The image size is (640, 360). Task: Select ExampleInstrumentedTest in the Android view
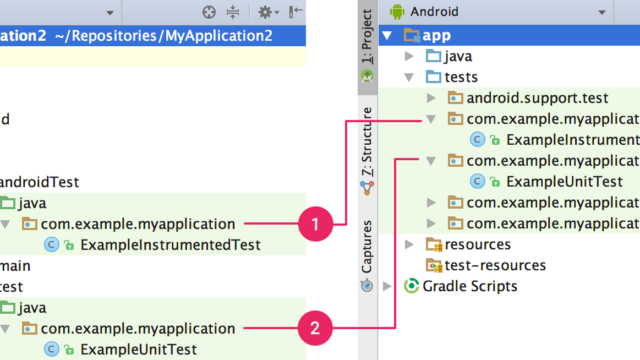[x=573, y=140]
